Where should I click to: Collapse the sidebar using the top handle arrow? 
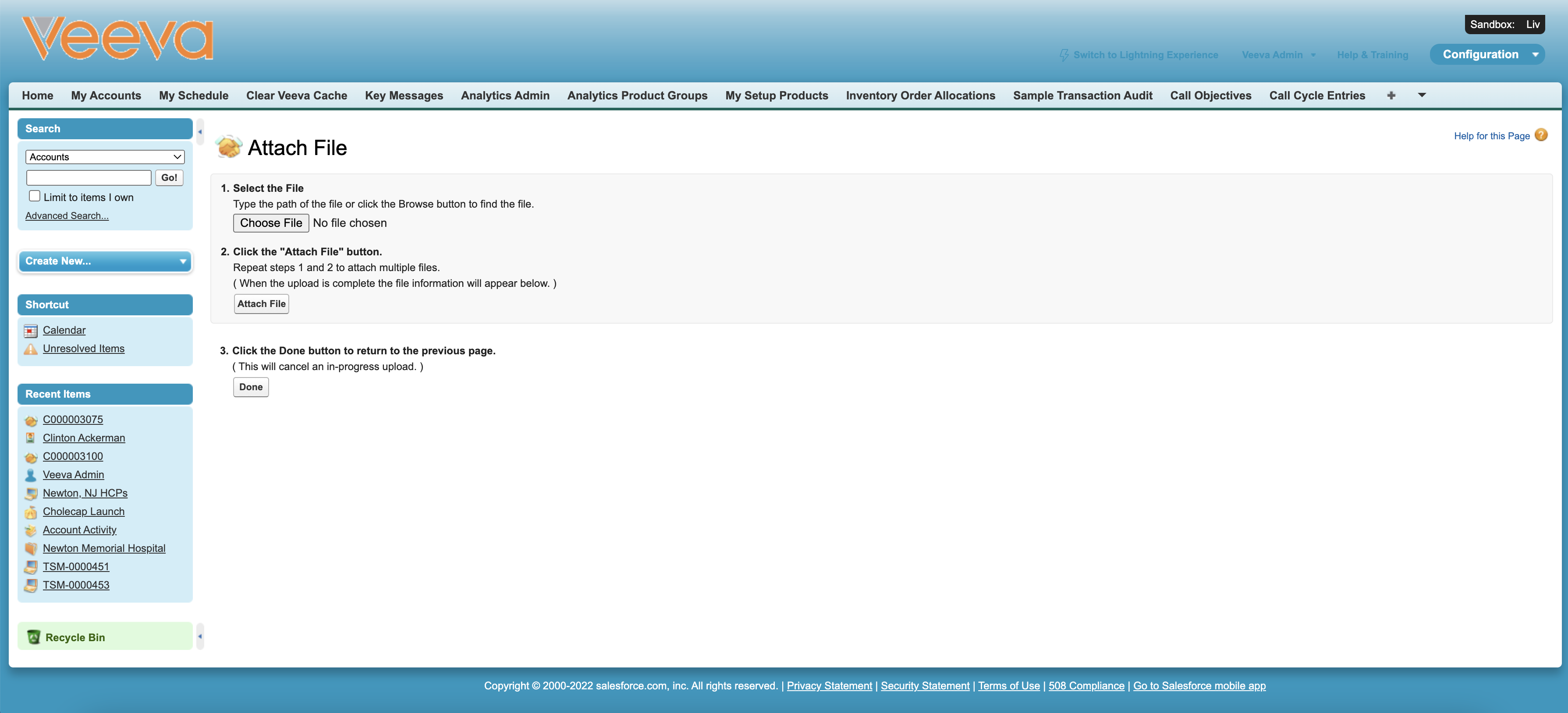point(200,132)
